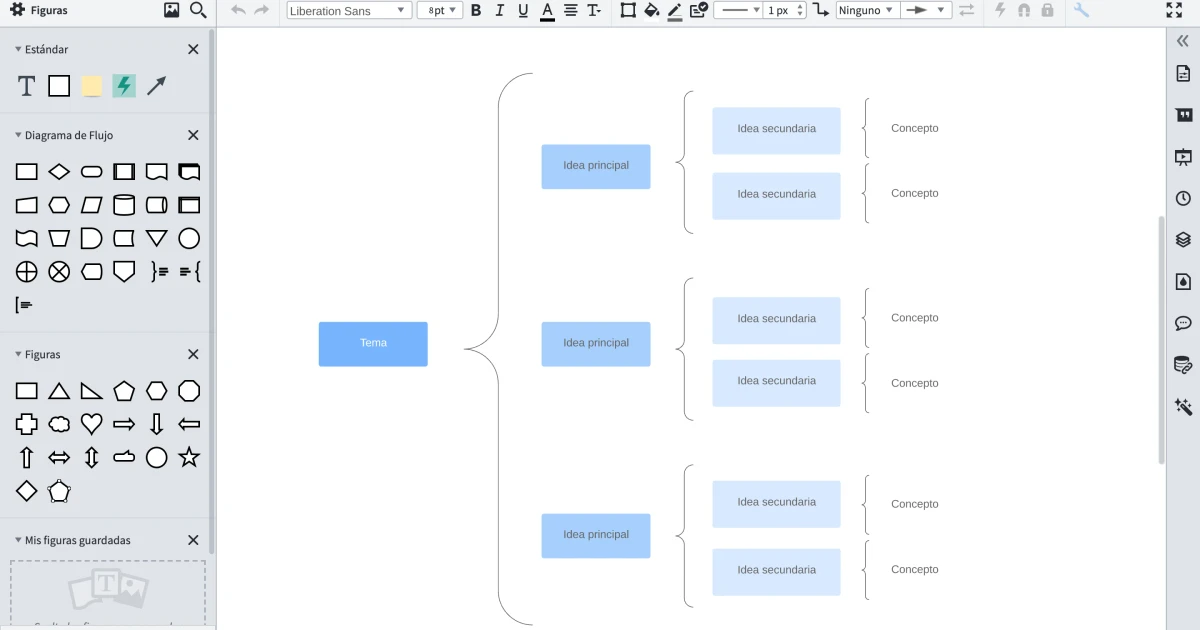Toggle bold formatting
Screen dimensions: 1200x630
pyautogui.click(x=475, y=10)
